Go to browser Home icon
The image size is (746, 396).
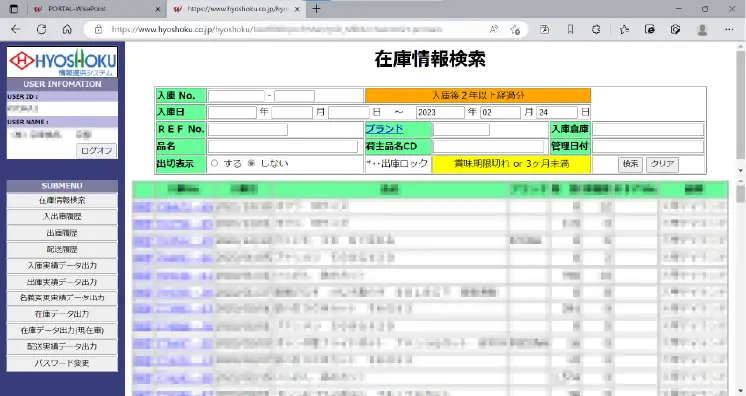pos(67,30)
